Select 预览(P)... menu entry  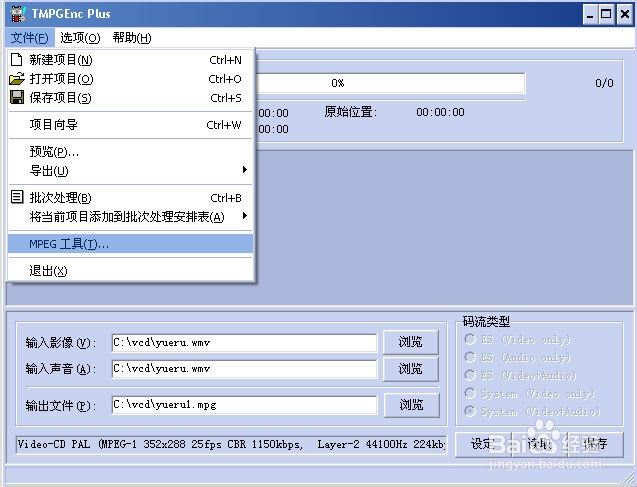point(130,152)
